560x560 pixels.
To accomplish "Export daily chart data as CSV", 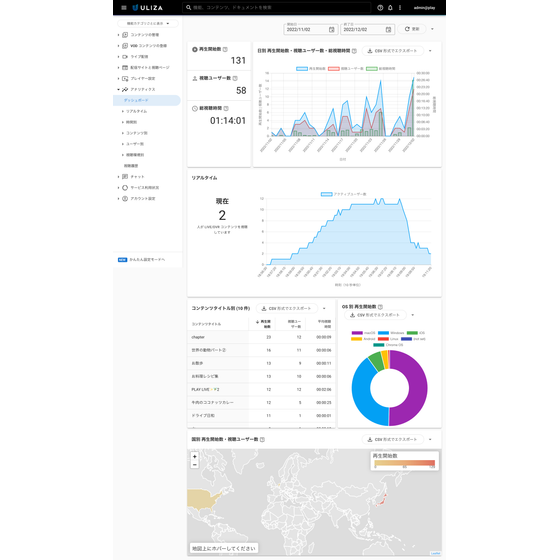I will [x=392, y=51].
